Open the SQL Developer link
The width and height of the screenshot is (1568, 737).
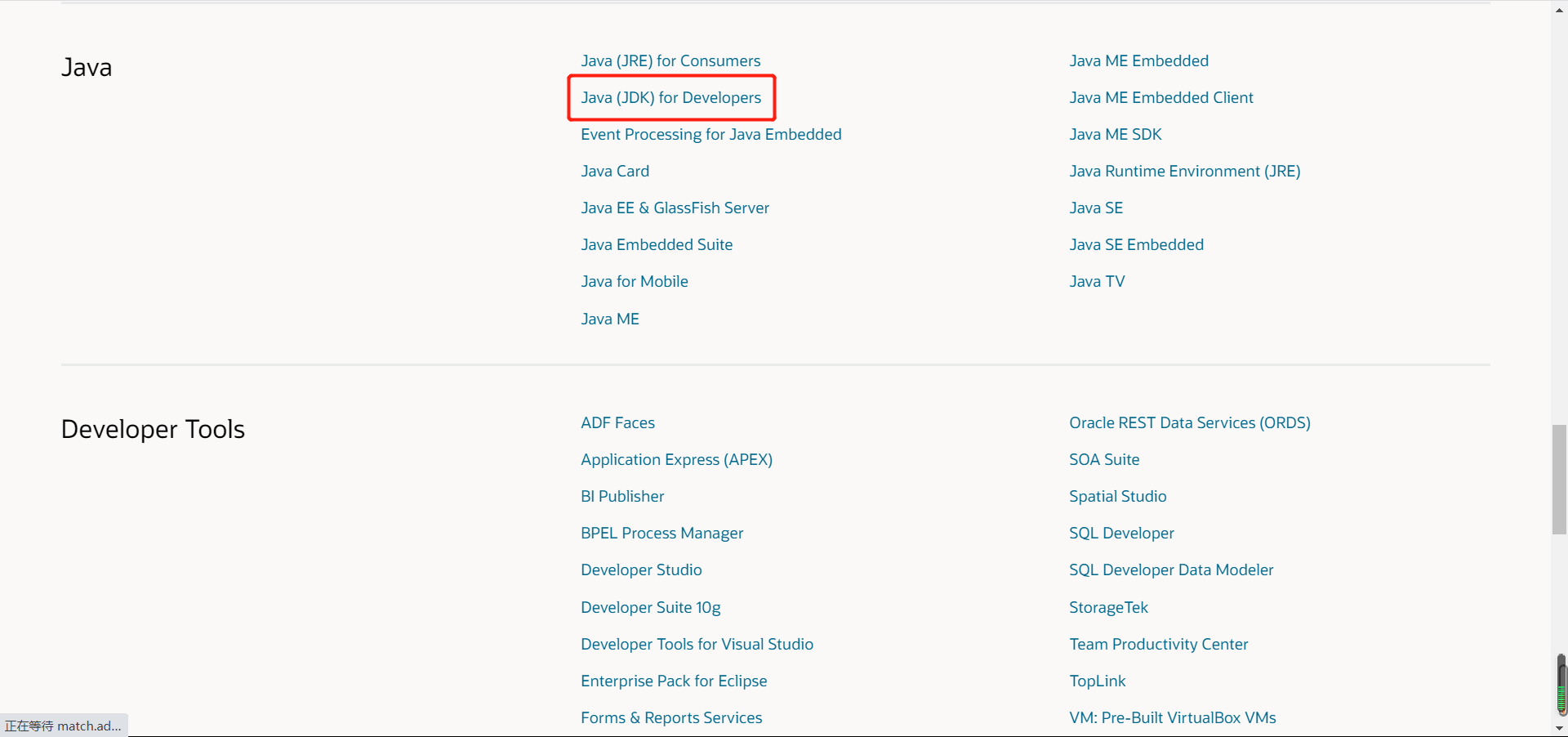[x=1121, y=534]
